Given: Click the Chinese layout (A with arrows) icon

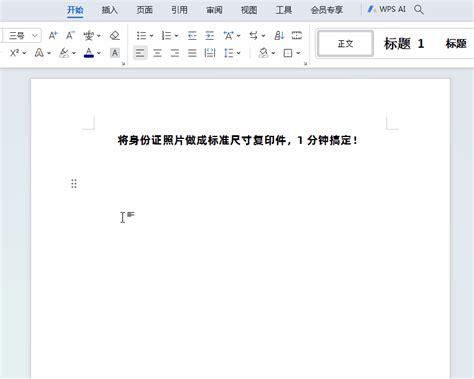Looking at the screenshot, I should pos(228,35).
